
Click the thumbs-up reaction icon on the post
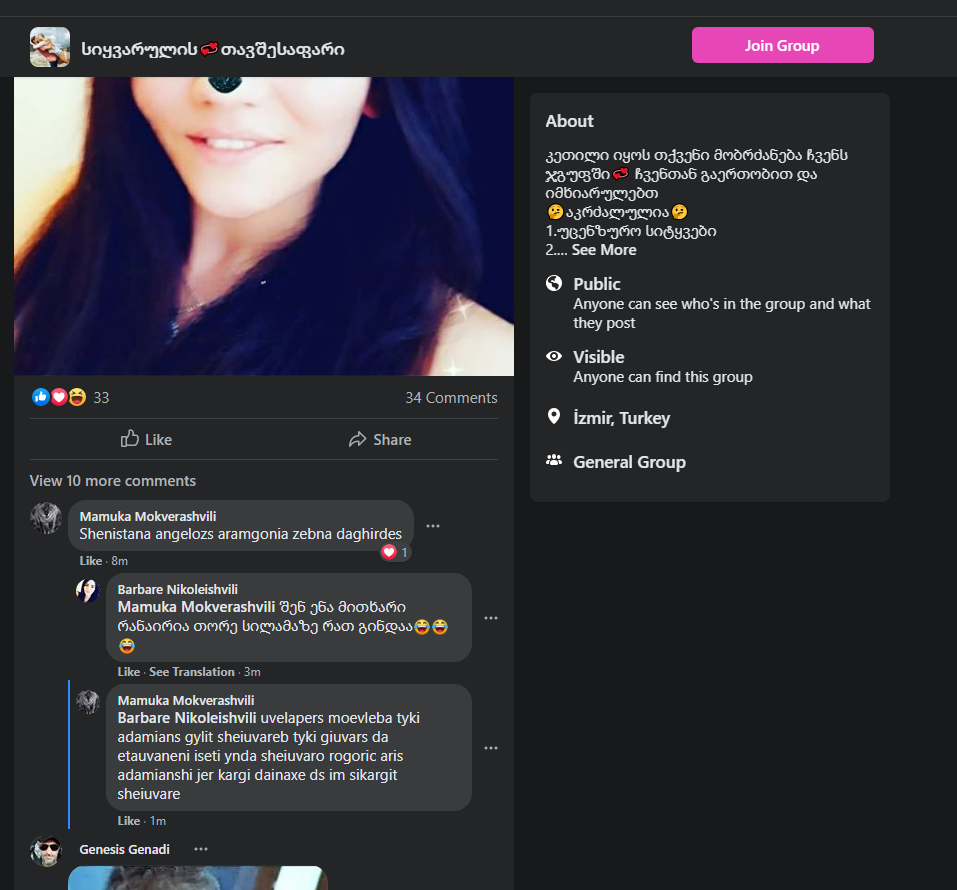(40, 397)
